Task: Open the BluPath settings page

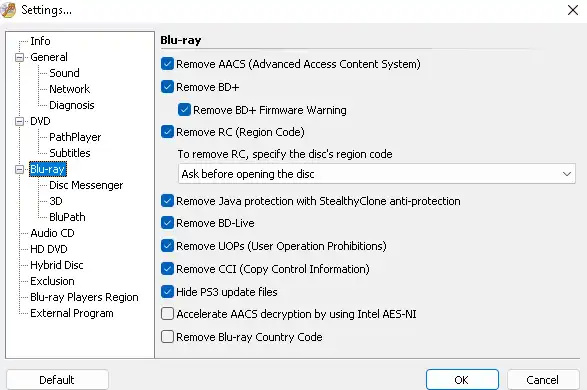Action: pos(67,217)
